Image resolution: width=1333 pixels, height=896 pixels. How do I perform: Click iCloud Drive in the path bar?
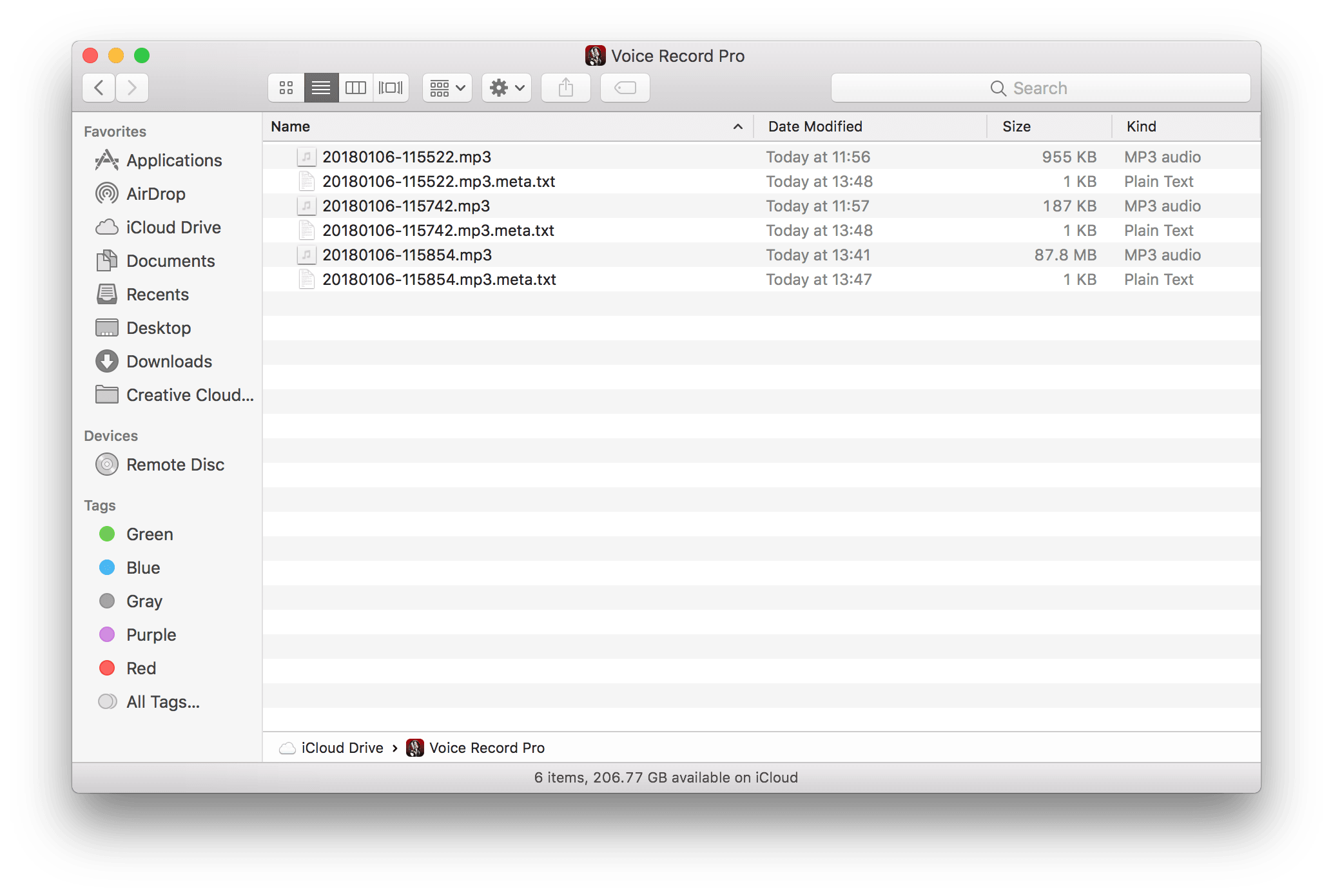332,748
